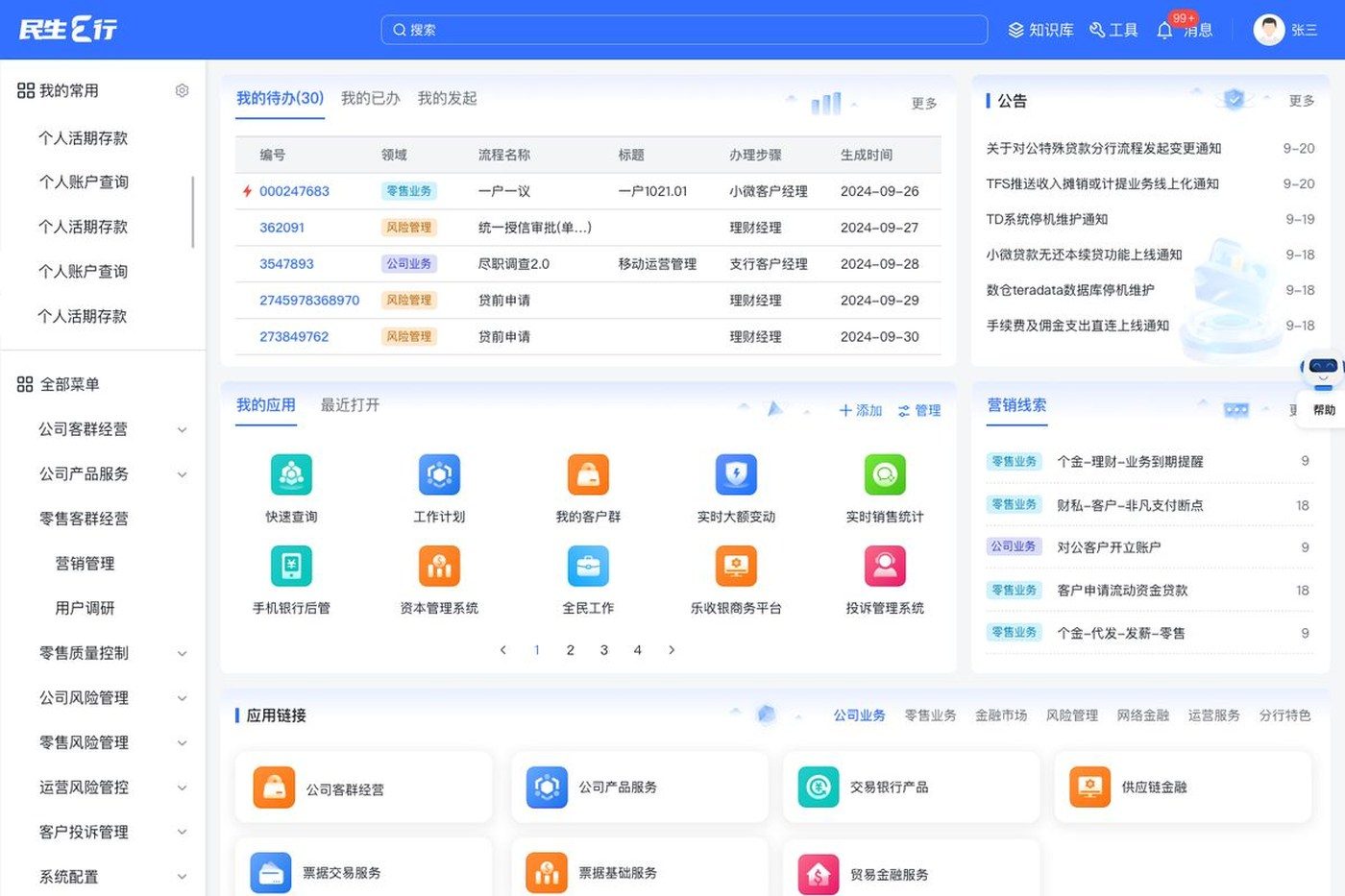Open the 供应链金融 link card
This screenshot has height=896, width=1345.
click(1183, 787)
